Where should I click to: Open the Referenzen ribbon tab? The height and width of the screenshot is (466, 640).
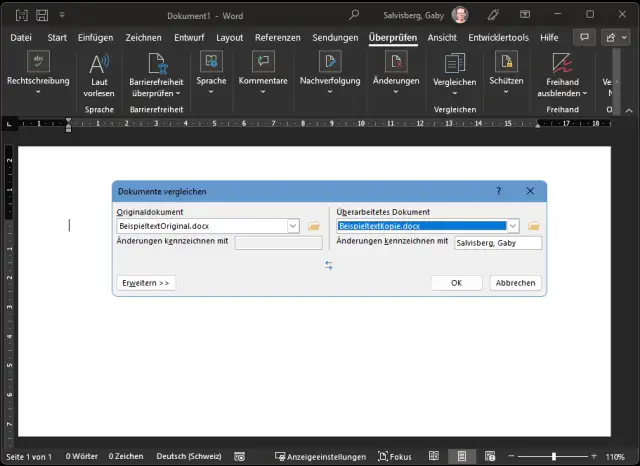(x=277, y=37)
